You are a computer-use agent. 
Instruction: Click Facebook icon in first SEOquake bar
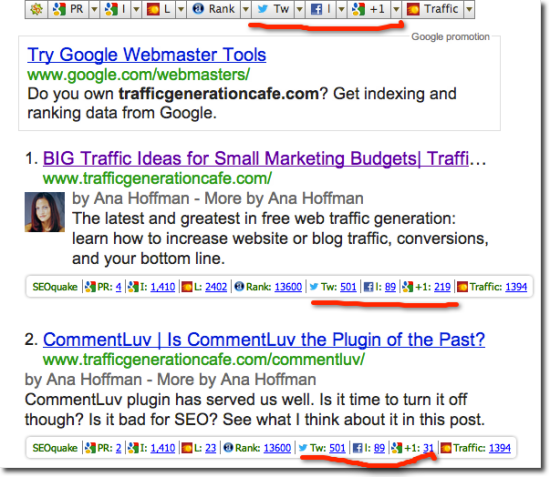pyautogui.click(x=368, y=287)
